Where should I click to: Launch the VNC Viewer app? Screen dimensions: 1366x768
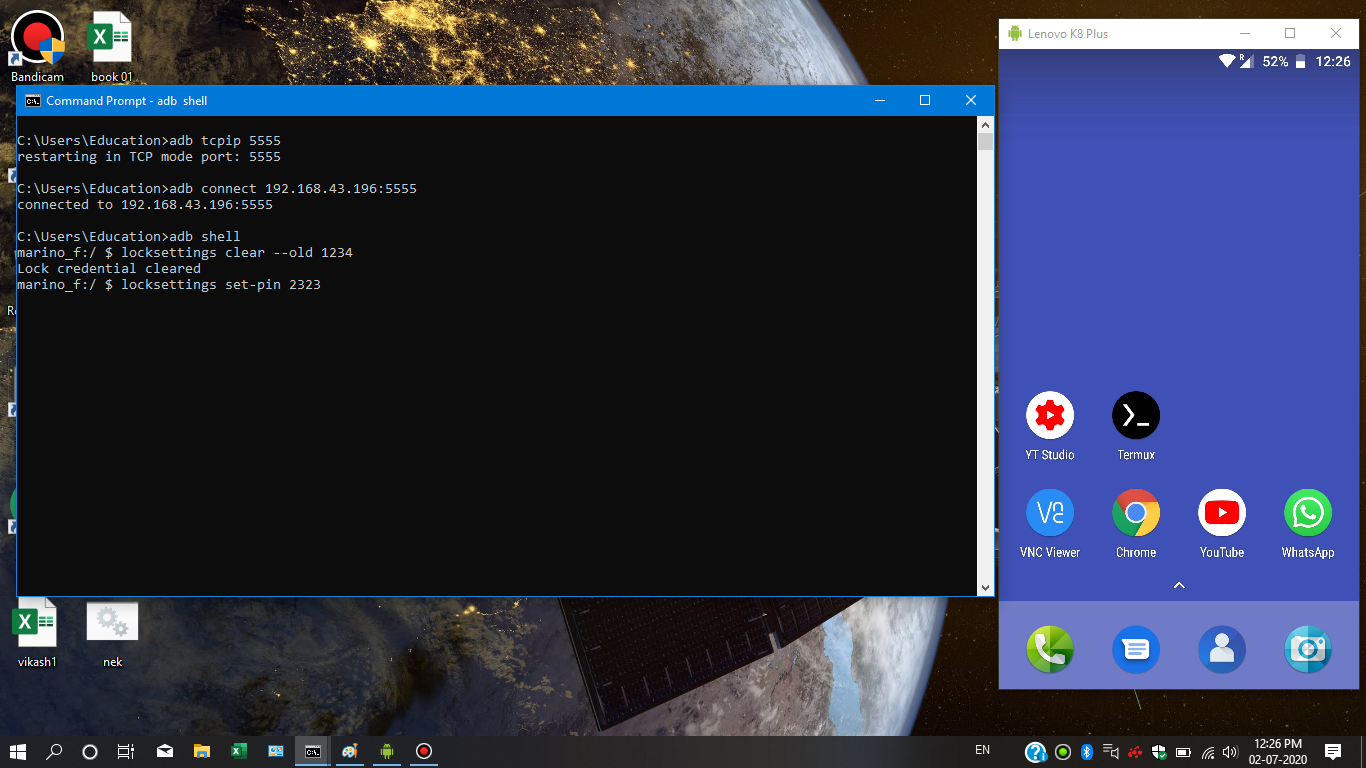coord(1050,513)
